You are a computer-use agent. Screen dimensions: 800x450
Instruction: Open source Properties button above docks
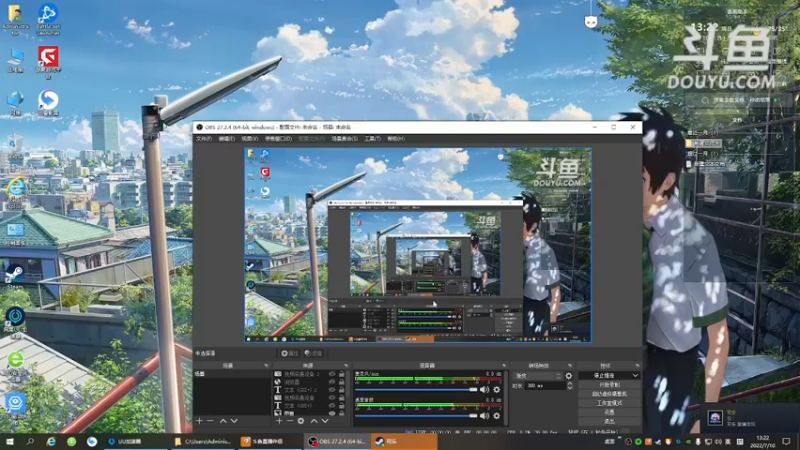290,353
